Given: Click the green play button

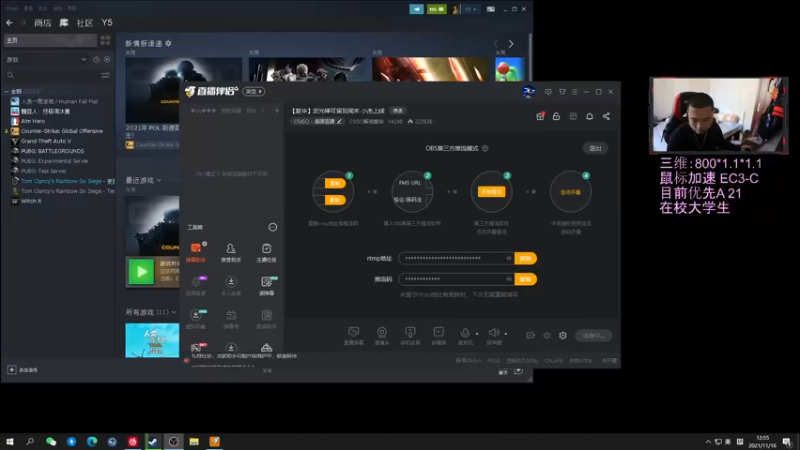Looking at the screenshot, I should point(141,272).
